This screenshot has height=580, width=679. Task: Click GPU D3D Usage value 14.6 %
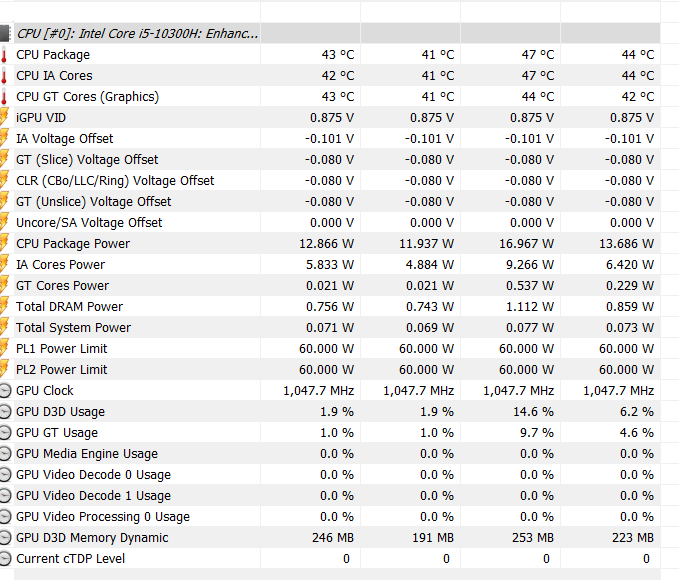pos(534,412)
